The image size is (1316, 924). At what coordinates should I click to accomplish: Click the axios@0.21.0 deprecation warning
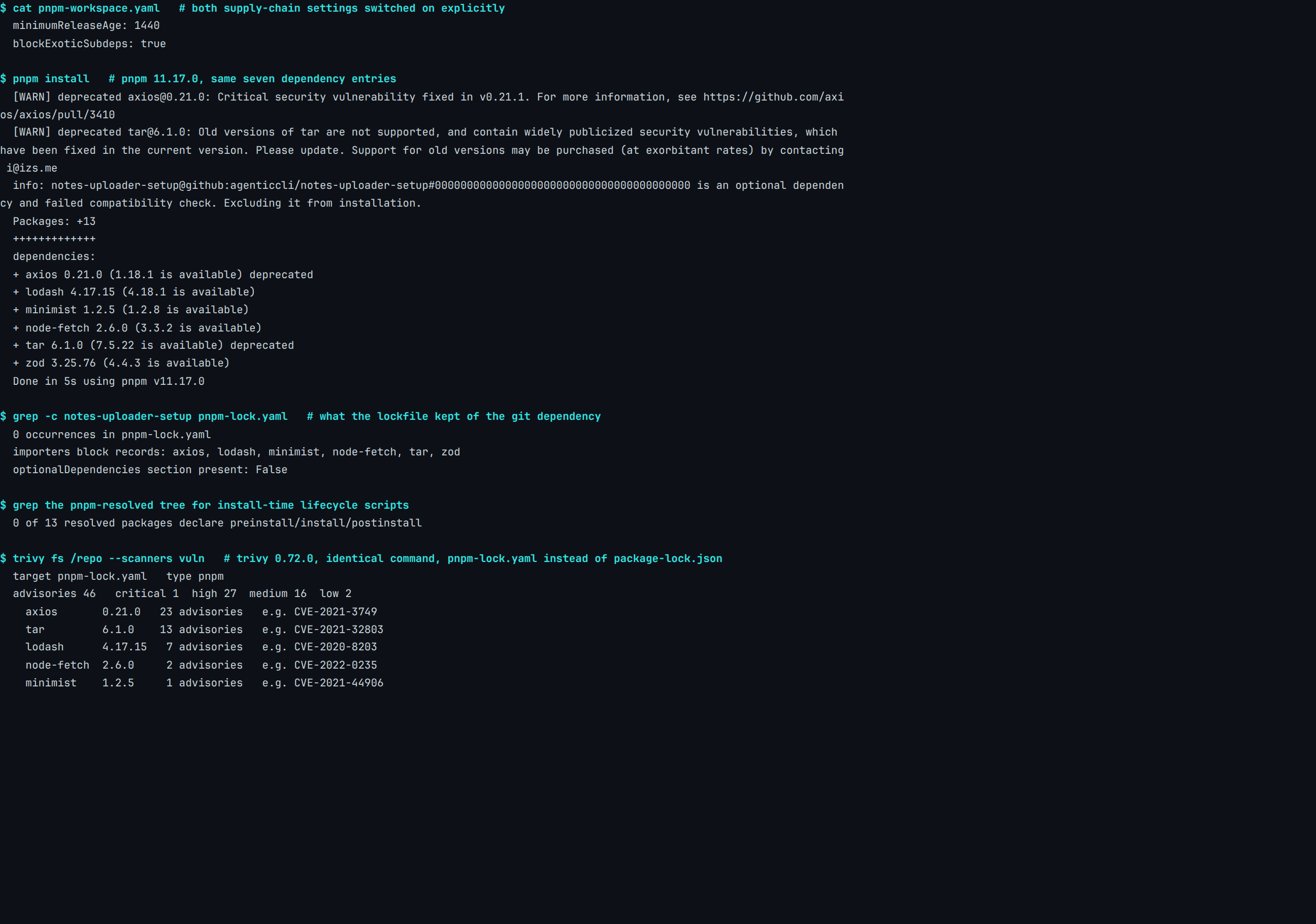pos(422,106)
